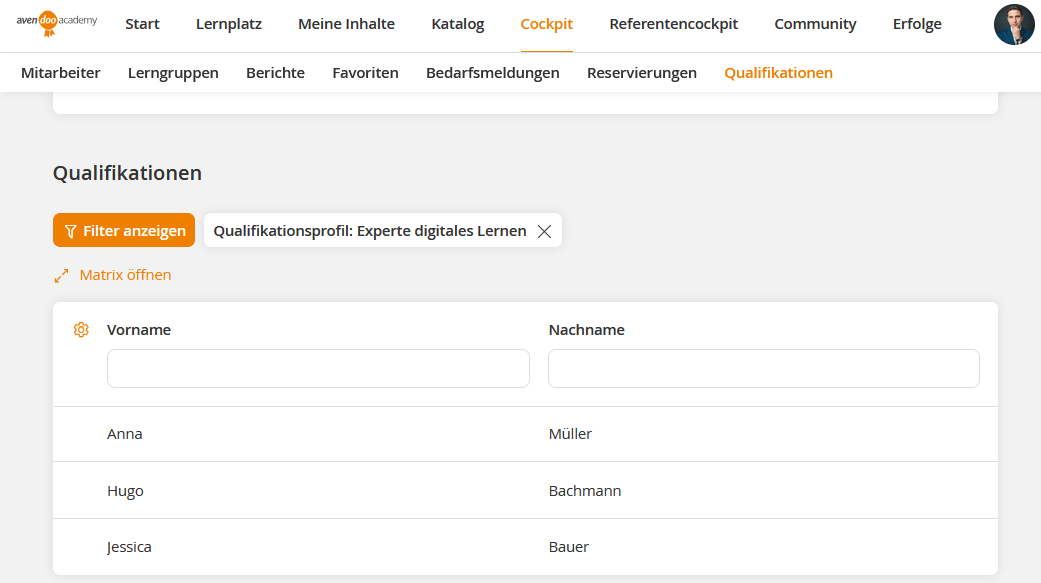The width and height of the screenshot is (1041, 583).
Task: Open the Community section
Action: pyautogui.click(x=815, y=24)
